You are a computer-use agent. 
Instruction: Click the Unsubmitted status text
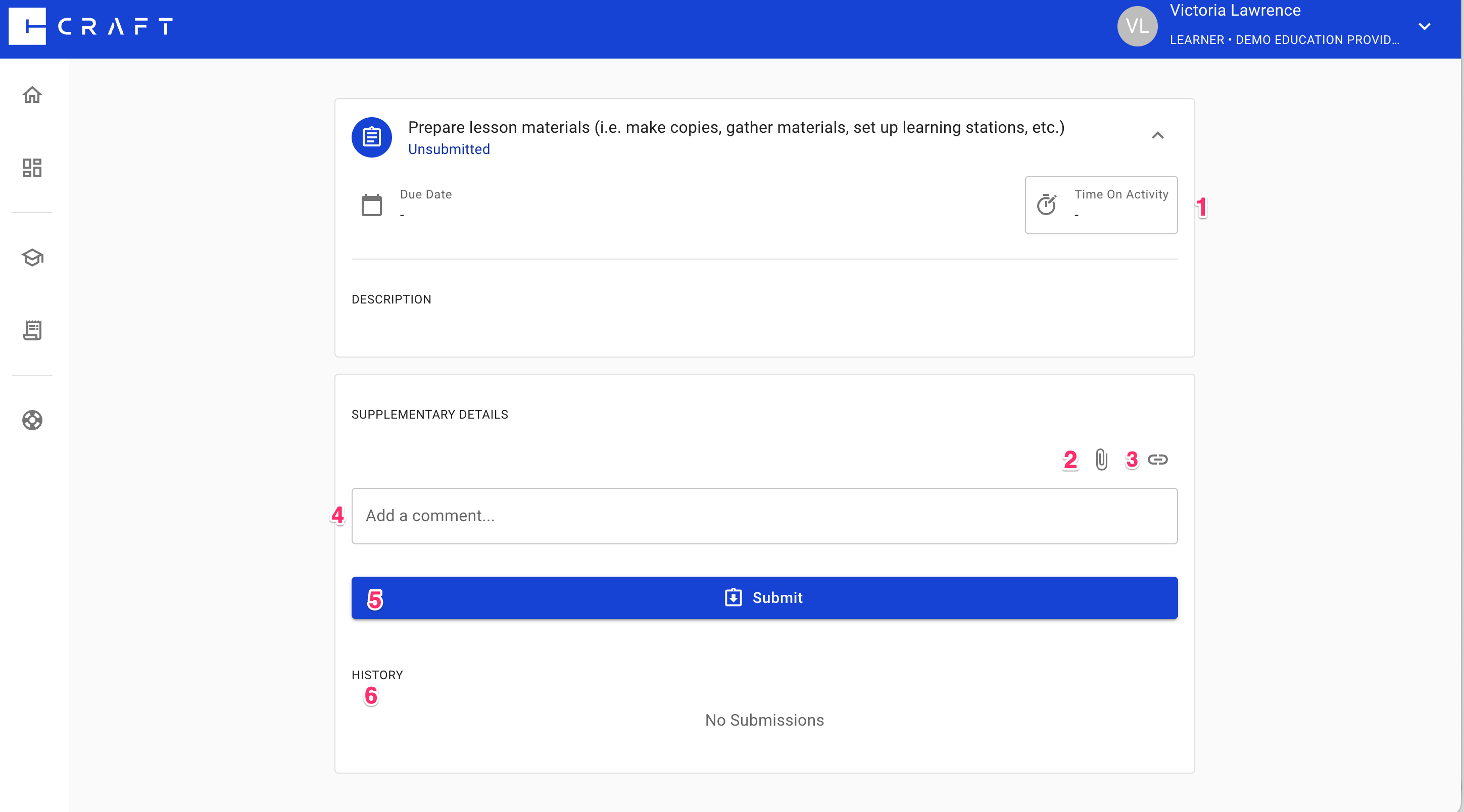(449, 149)
